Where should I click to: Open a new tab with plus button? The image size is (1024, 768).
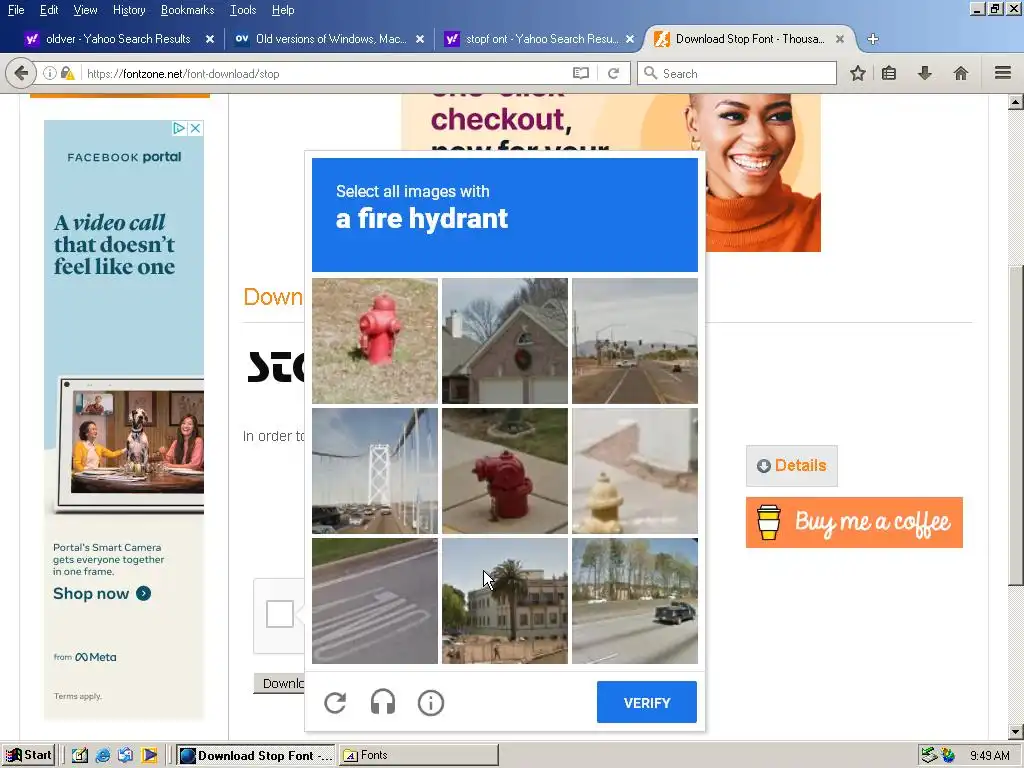coord(872,39)
